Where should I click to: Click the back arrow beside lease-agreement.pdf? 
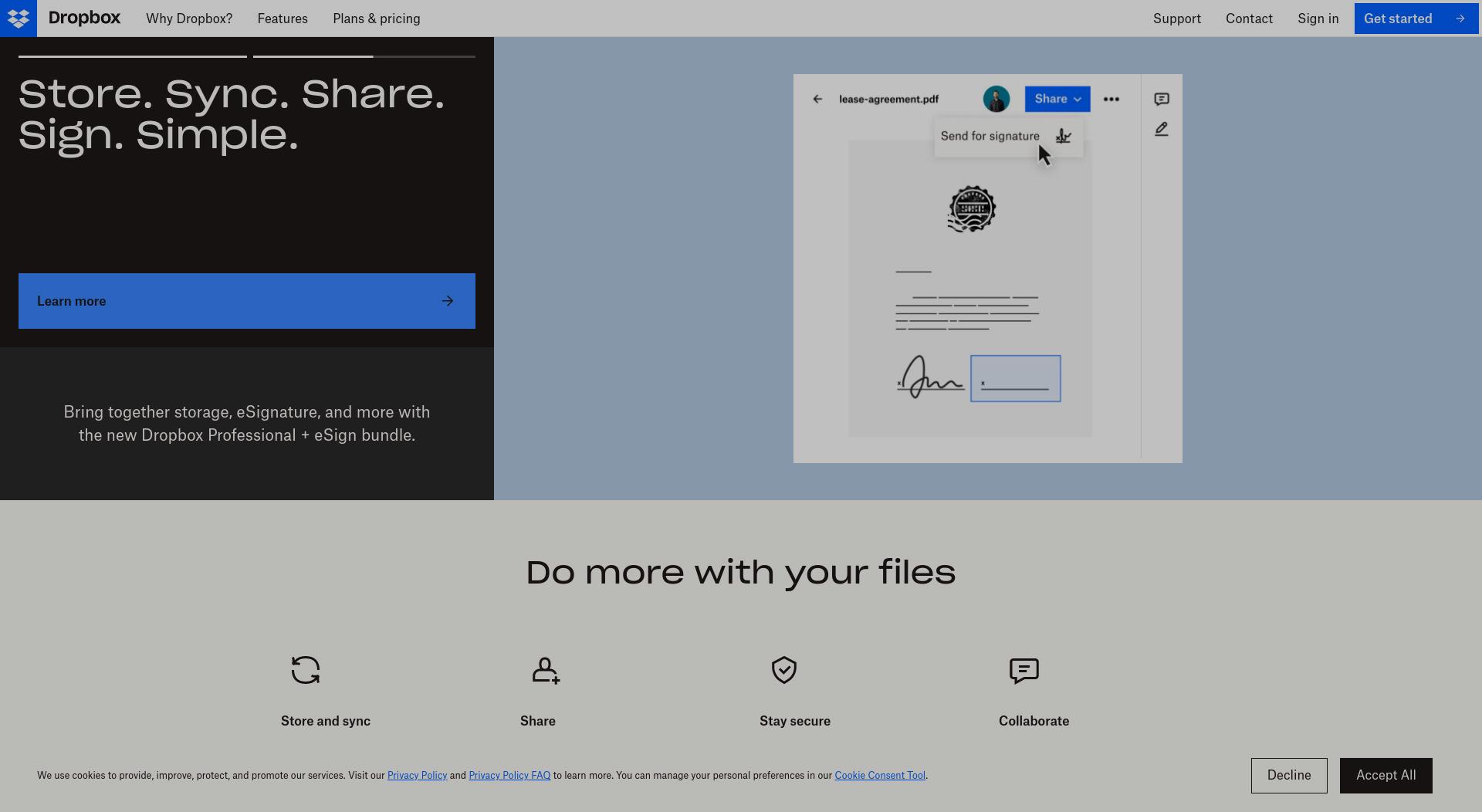pyautogui.click(x=817, y=99)
